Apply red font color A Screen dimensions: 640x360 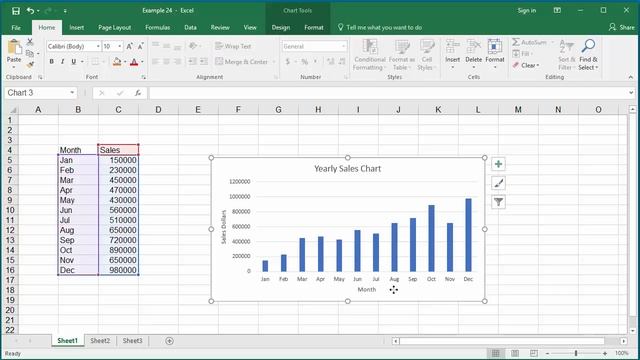(x=134, y=62)
